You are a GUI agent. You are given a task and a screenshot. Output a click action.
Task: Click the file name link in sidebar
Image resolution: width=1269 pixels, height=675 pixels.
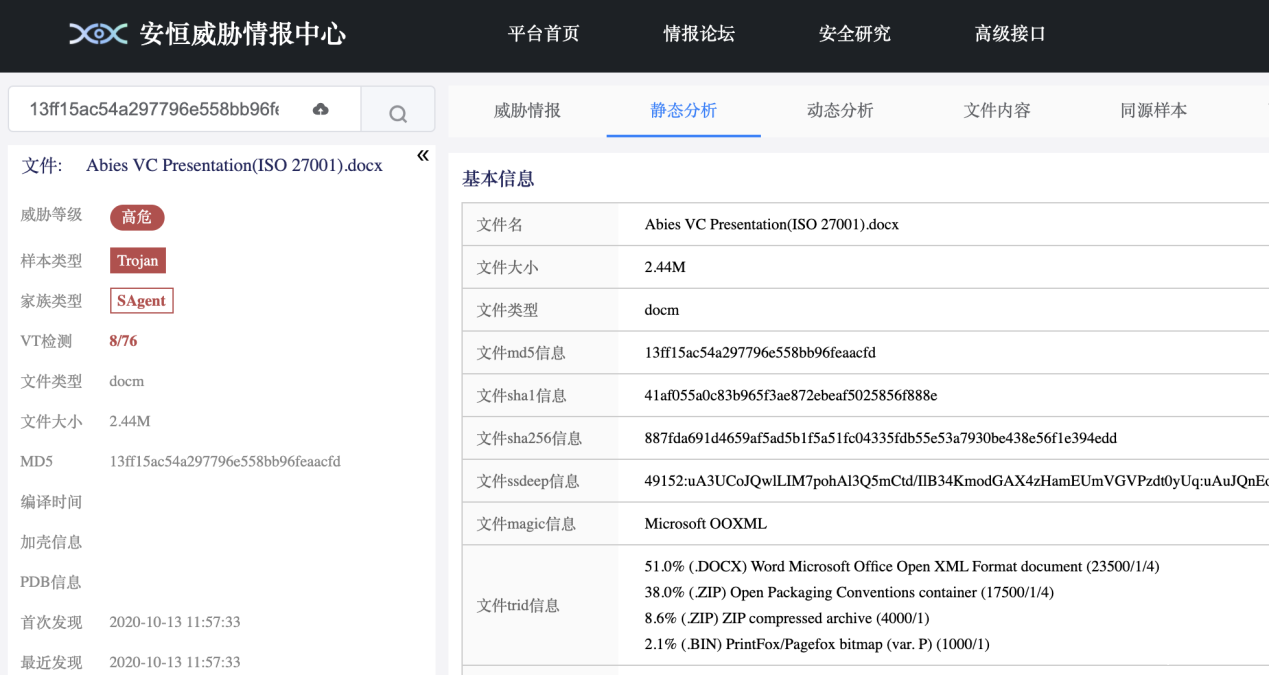coord(234,166)
